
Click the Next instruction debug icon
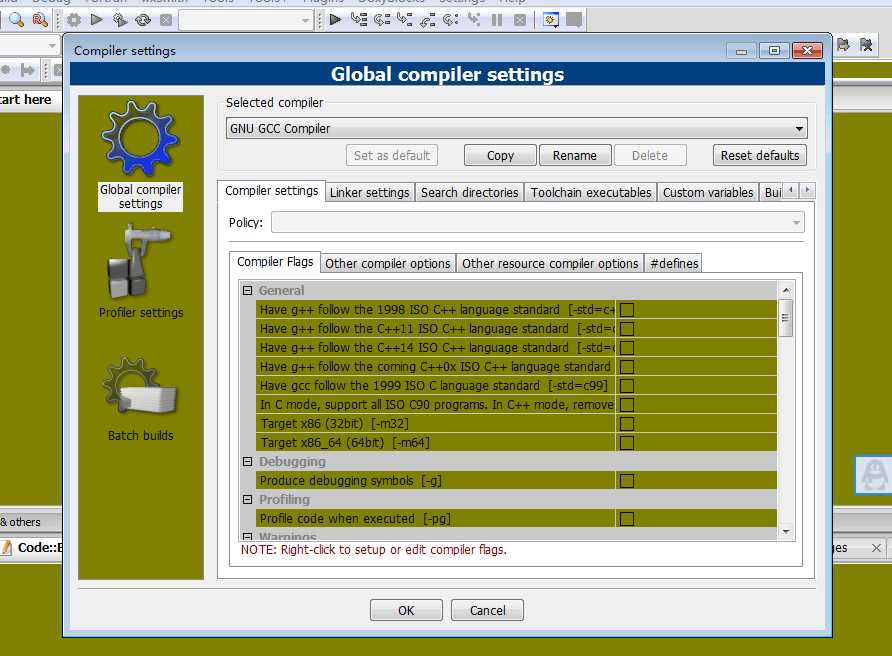pyautogui.click(x=451, y=20)
